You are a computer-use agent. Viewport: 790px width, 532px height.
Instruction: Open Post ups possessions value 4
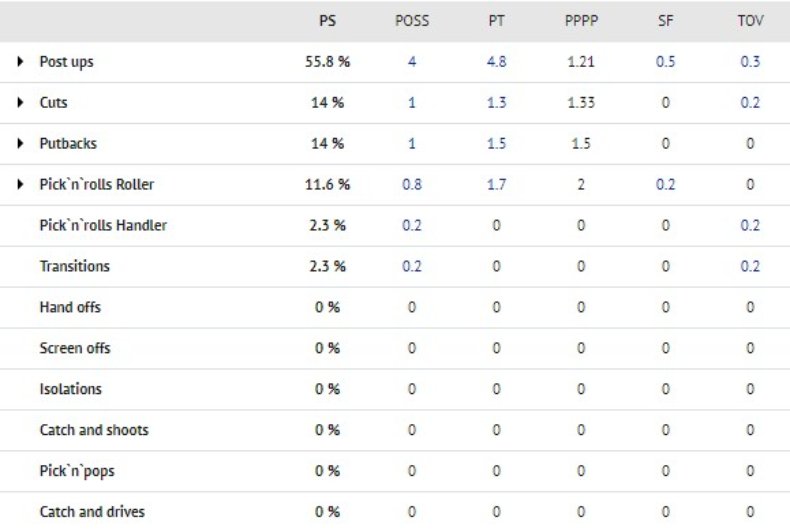pyautogui.click(x=411, y=62)
